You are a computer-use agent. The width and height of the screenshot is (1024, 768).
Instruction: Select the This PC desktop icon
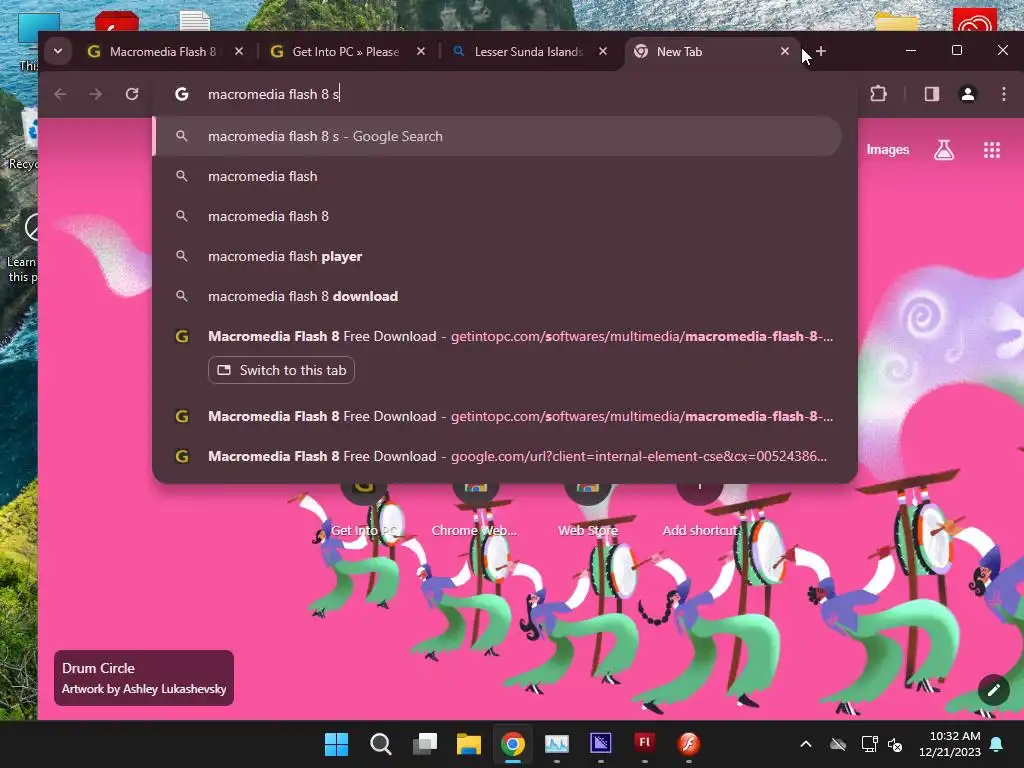[27, 40]
